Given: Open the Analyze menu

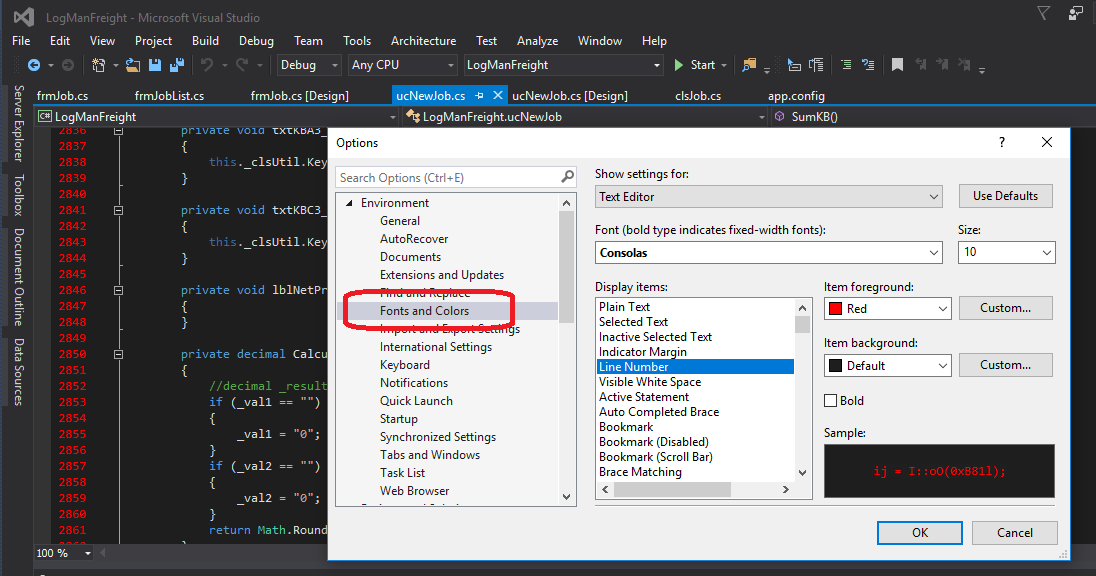Looking at the screenshot, I should pyautogui.click(x=537, y=41).
